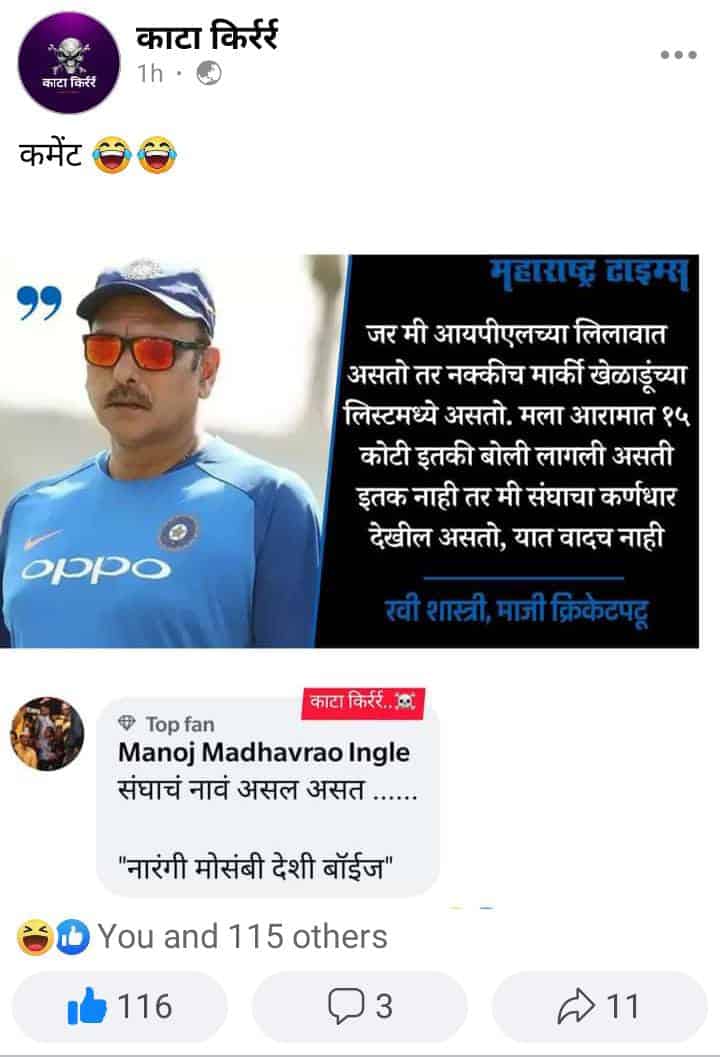Open Manoj Madhavrao Ingle's profile picture
The image size is (720, 1057).
click(47, 733)
